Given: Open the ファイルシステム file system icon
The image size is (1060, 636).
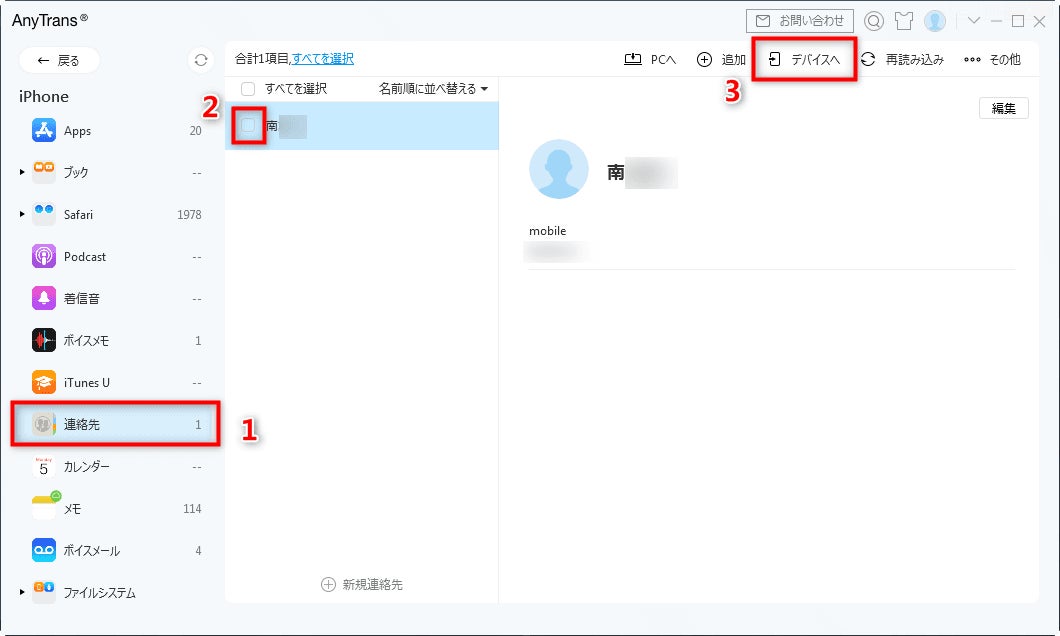Looking at the screenshot, I should coord(43,592).
